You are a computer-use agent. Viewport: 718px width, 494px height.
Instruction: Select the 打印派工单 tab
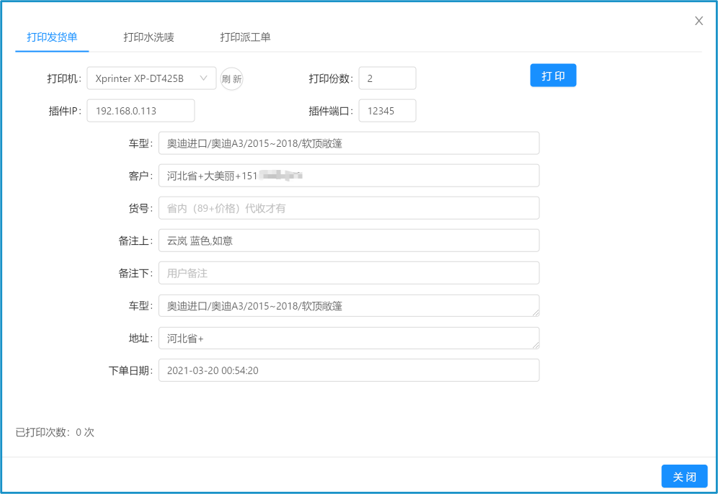(x=245, y=37)
